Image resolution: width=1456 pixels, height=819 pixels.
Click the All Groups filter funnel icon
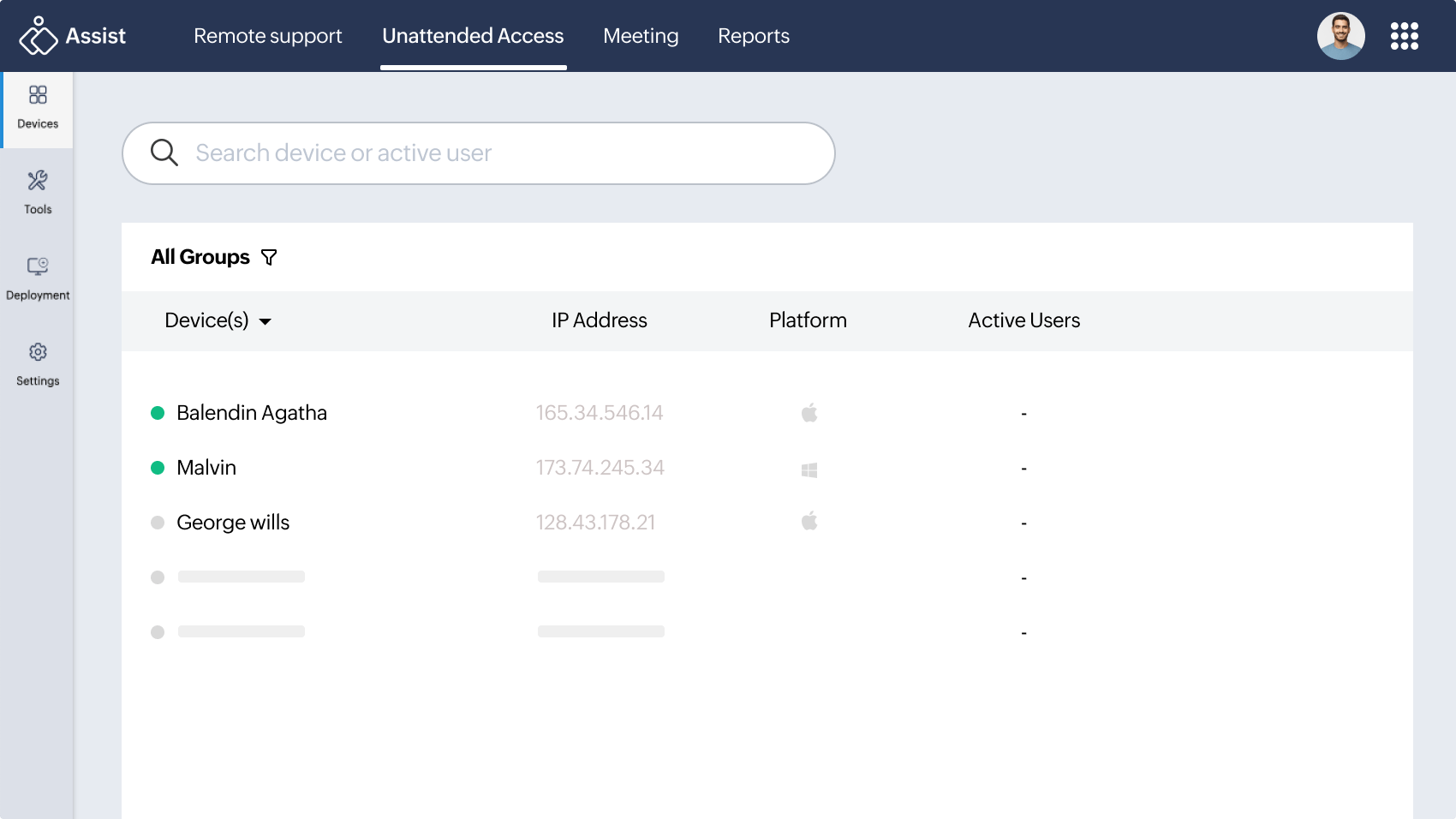[269, 258]
